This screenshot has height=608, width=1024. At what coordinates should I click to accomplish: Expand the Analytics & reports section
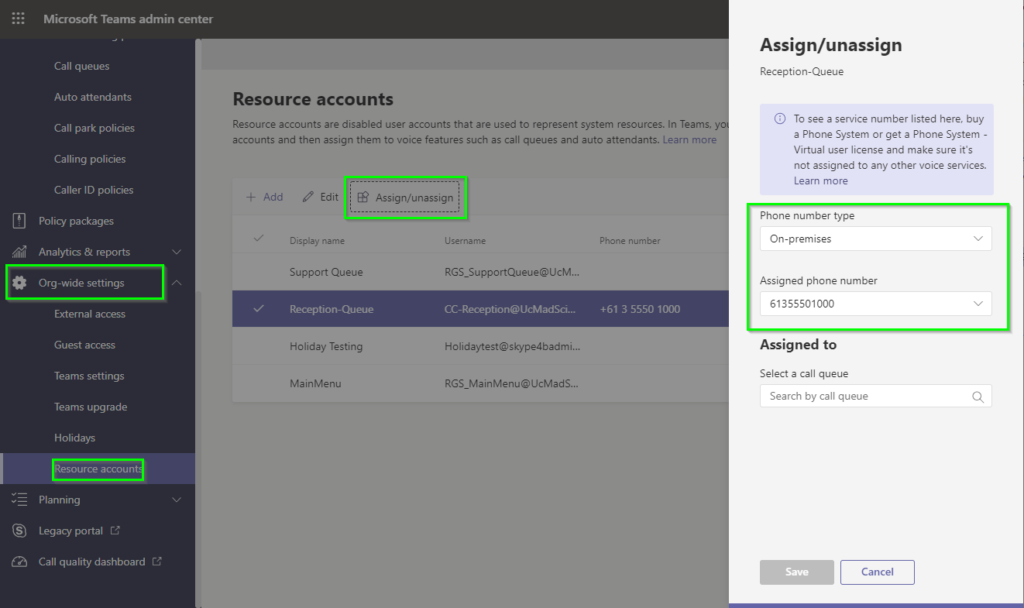click(176, 251)
